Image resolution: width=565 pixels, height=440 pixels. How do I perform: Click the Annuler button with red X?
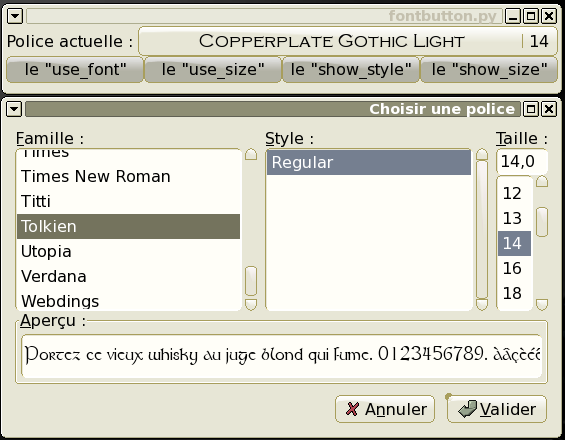[x=385, y=409]
